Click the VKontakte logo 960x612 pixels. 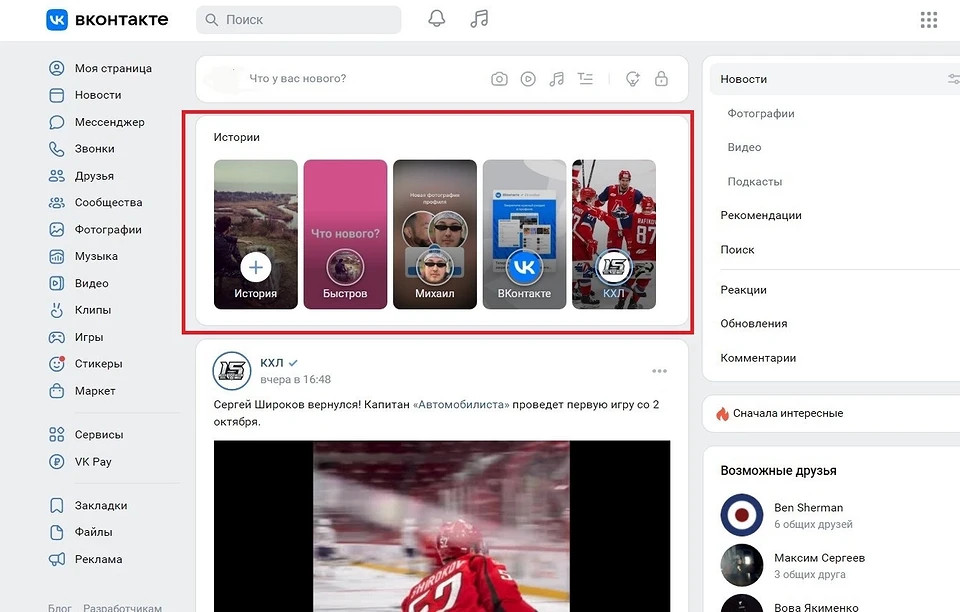point(107,20)
